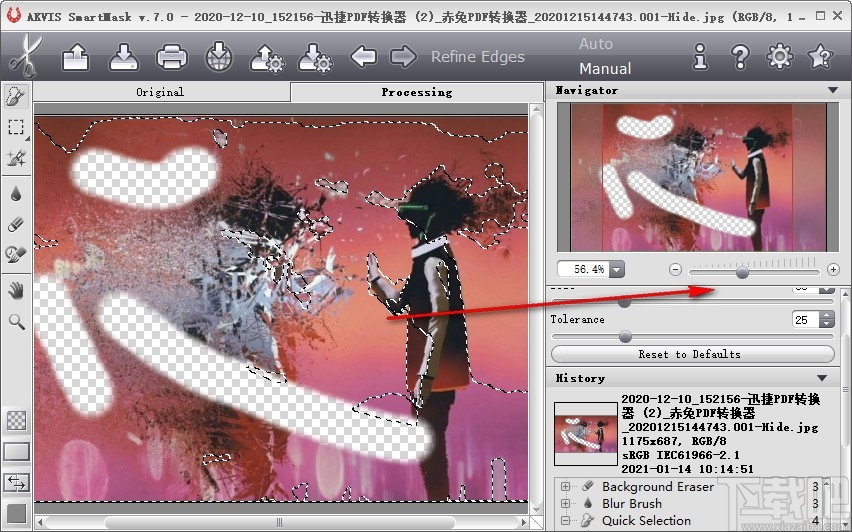The width and height of the screenshot is (852, 532).
Task: Click the AKVIS scissors logo icon
Action: coord(26,56)
